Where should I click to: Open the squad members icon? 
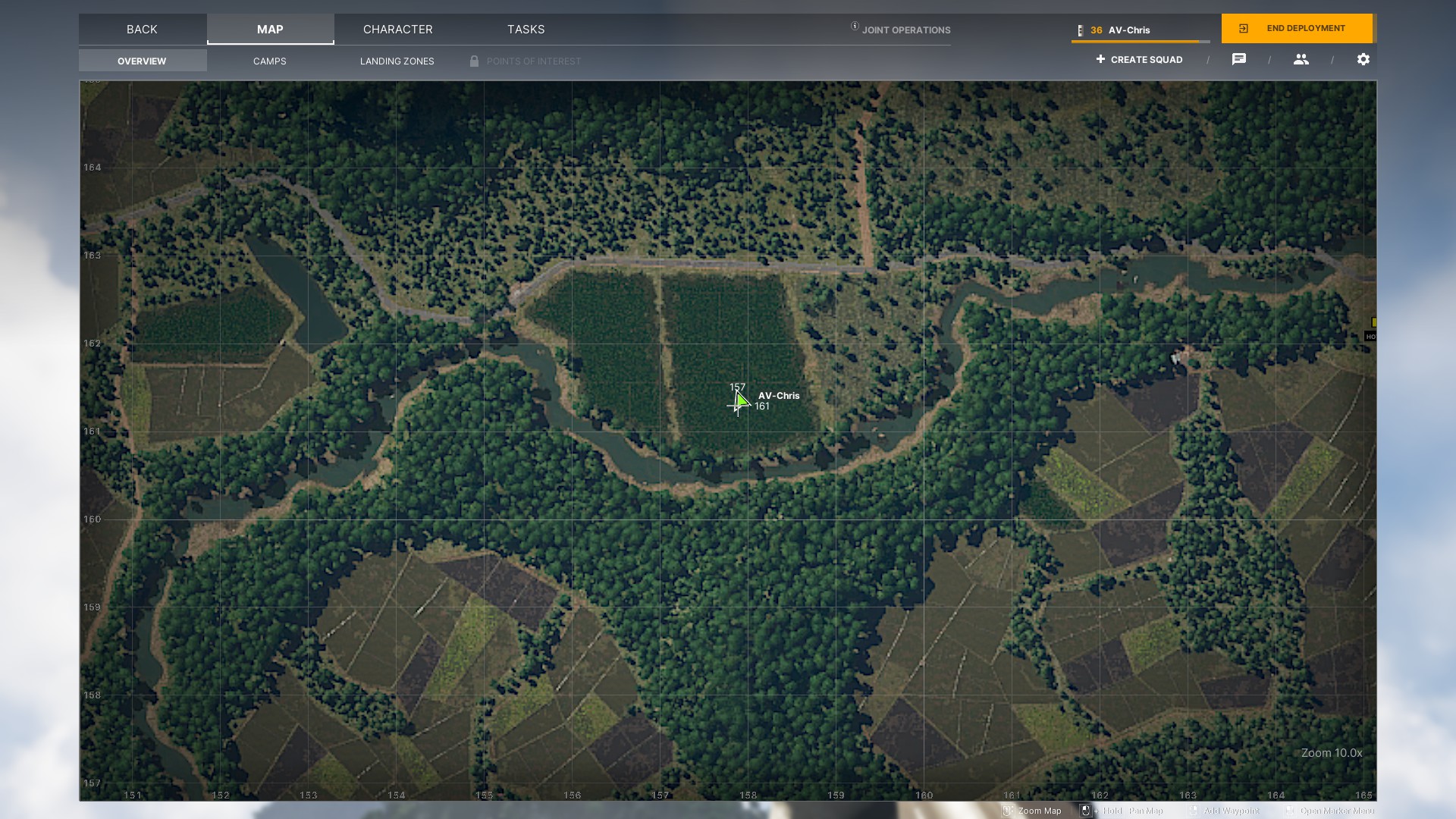1301,59
